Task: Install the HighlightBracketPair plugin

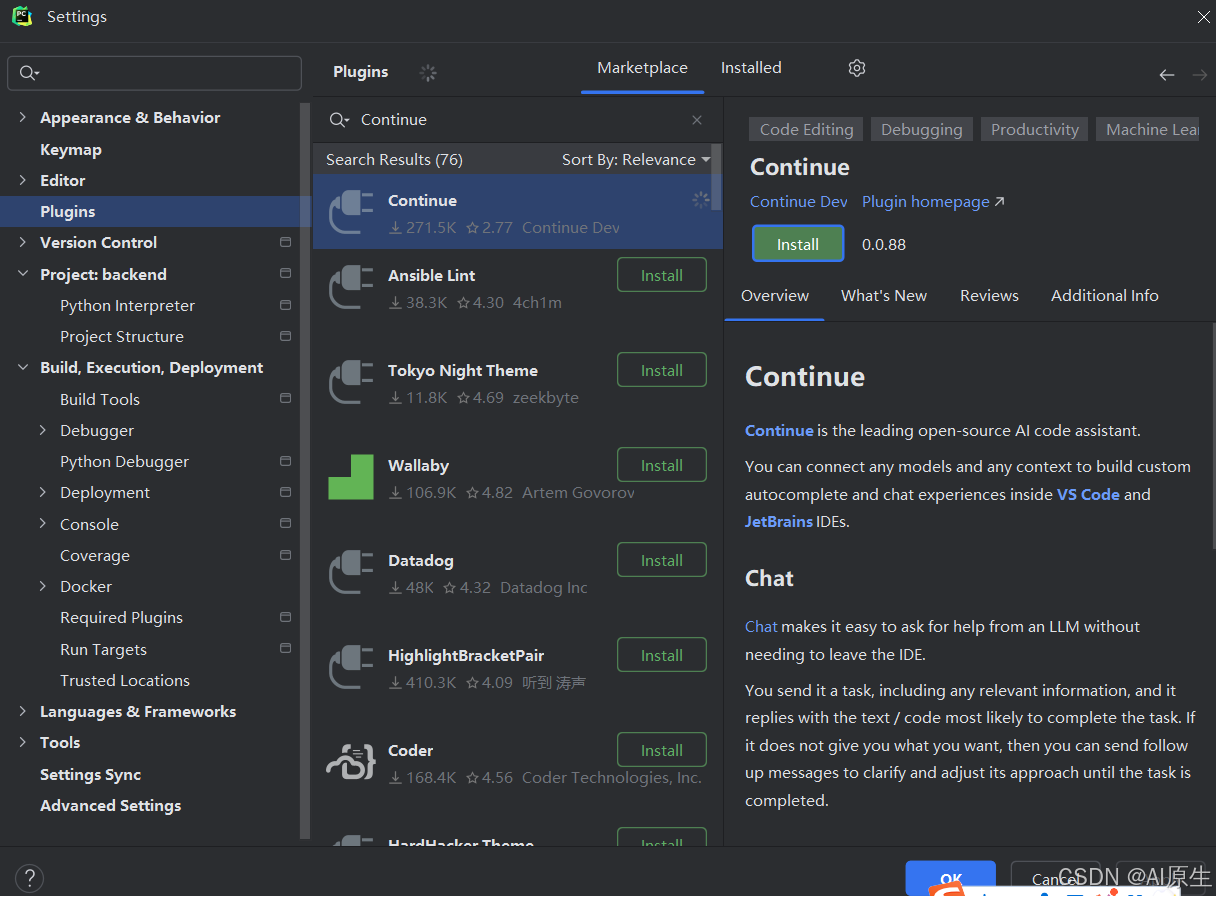Action: [x=662, y=655]
